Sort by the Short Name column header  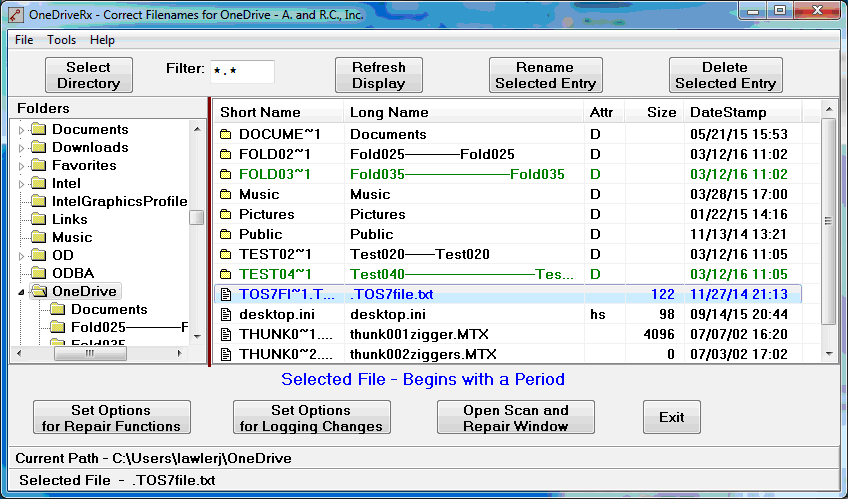(x=279, y=112)
